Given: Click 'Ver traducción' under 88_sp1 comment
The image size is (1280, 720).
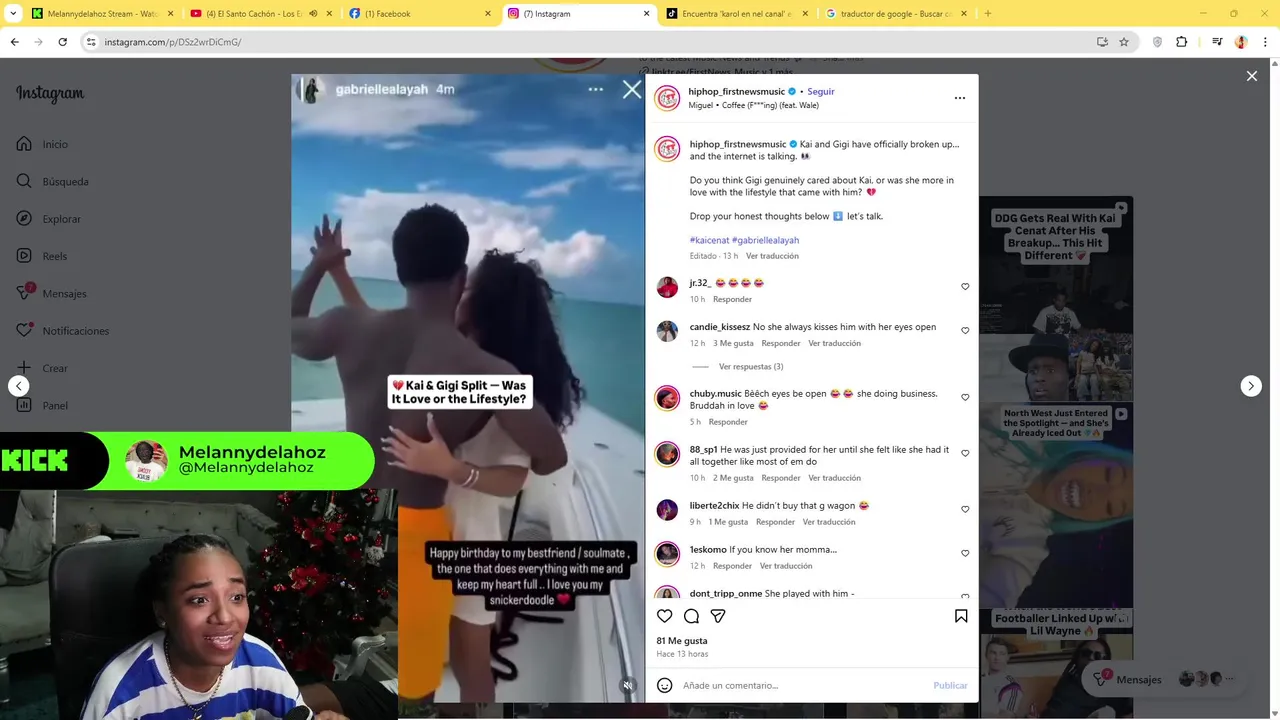Looking at the screenshot, I should click(834, 478).
